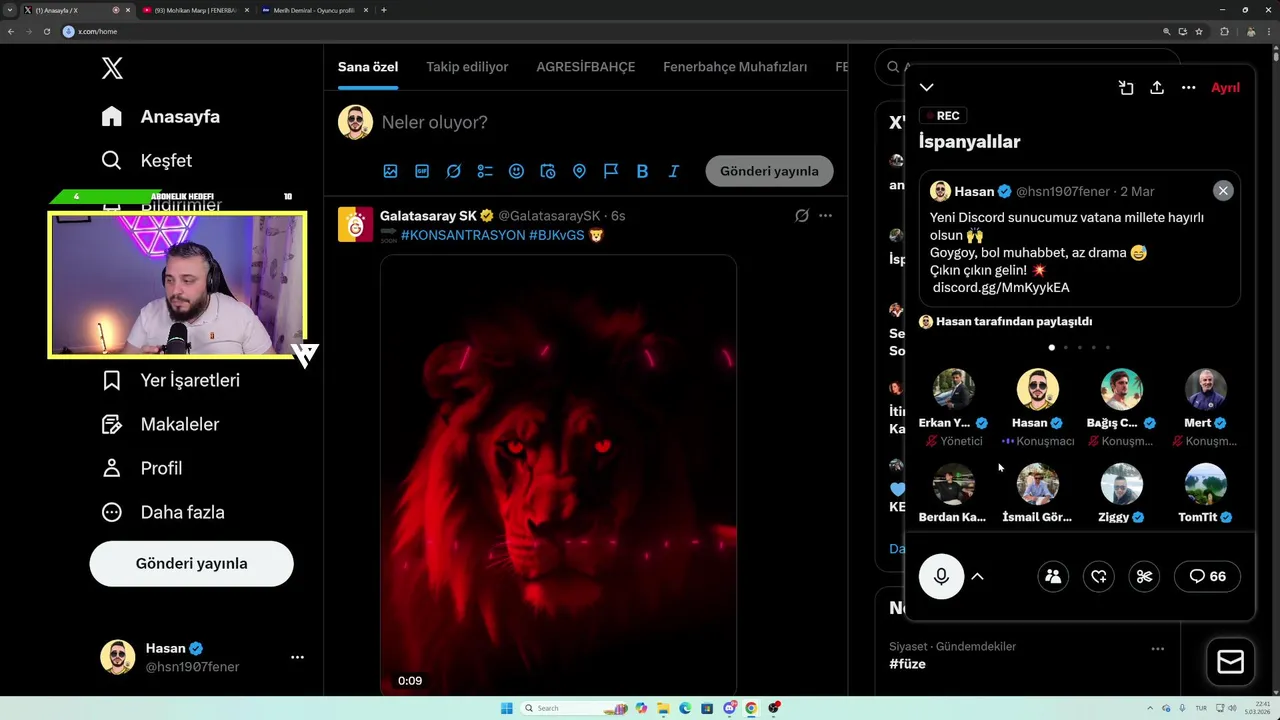Toggle bold text formatting
This screenshot has height=720, width=1280.
[642, 171]
